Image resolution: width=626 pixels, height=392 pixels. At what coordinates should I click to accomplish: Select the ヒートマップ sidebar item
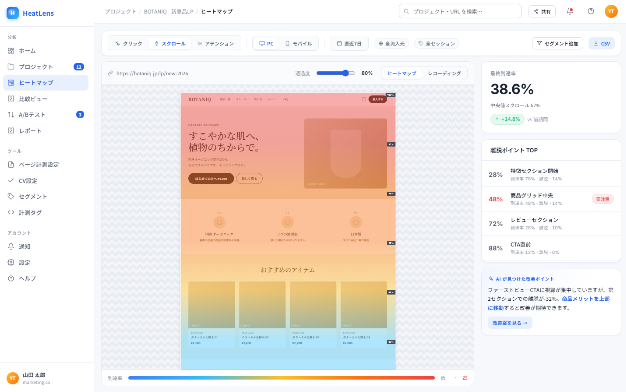(46, 83)
